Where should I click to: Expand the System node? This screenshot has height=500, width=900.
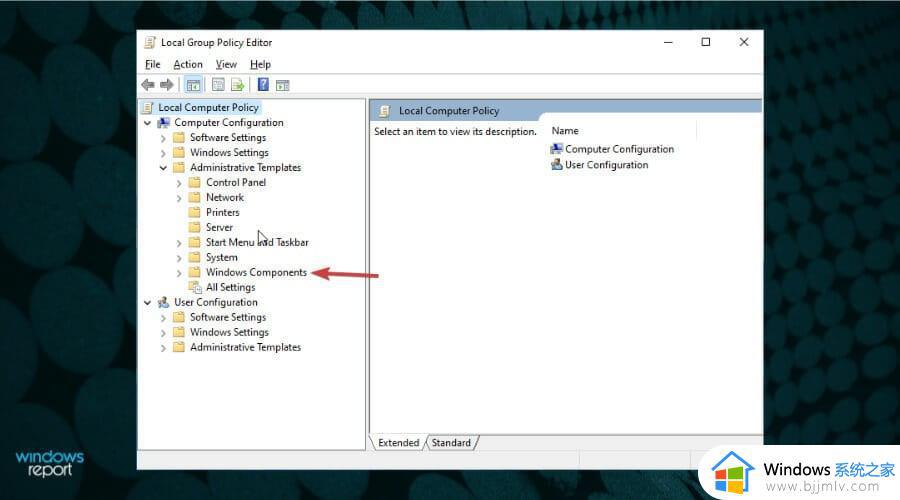coord(179,258)
